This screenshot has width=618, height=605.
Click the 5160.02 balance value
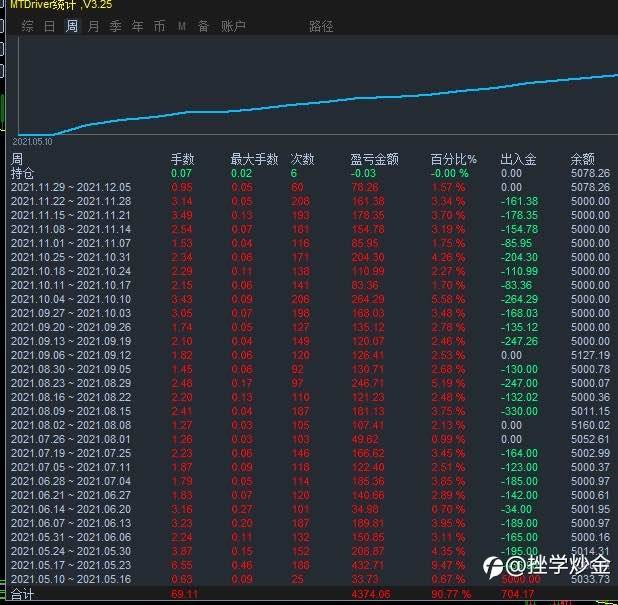click(590, 425)
